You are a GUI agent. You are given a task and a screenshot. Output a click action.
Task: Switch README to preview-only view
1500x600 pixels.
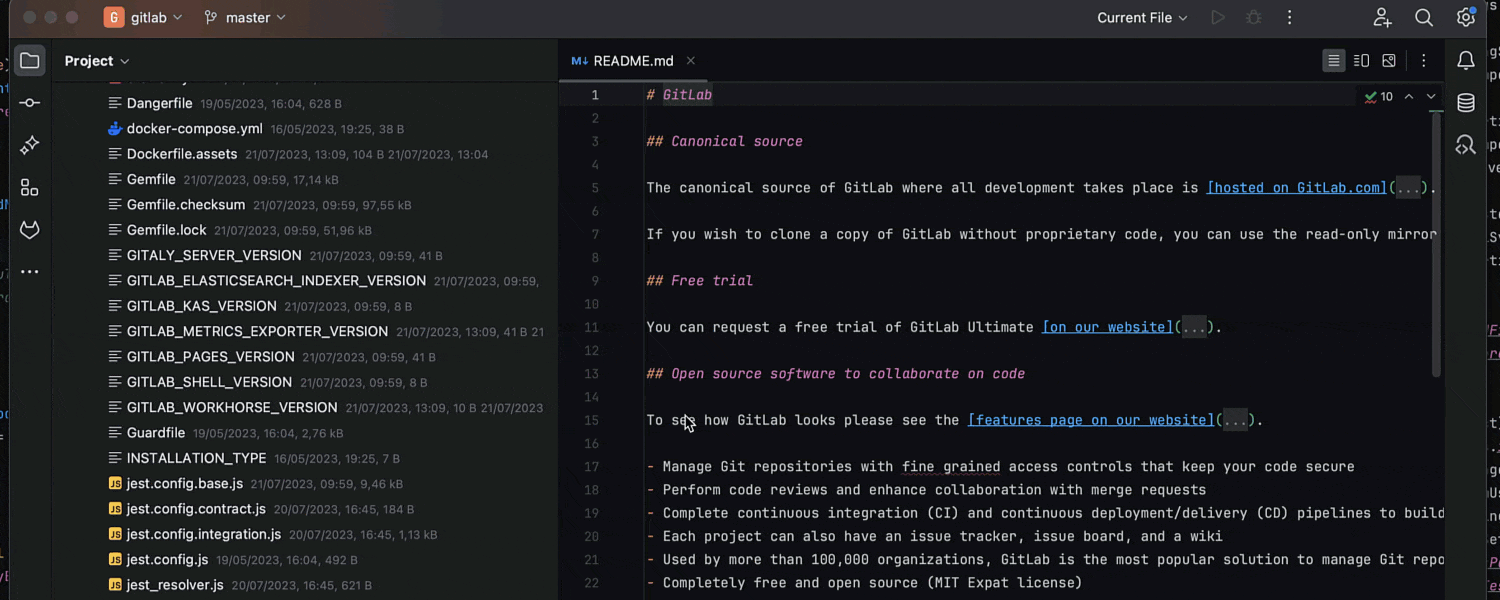[x=1389, y=60]
